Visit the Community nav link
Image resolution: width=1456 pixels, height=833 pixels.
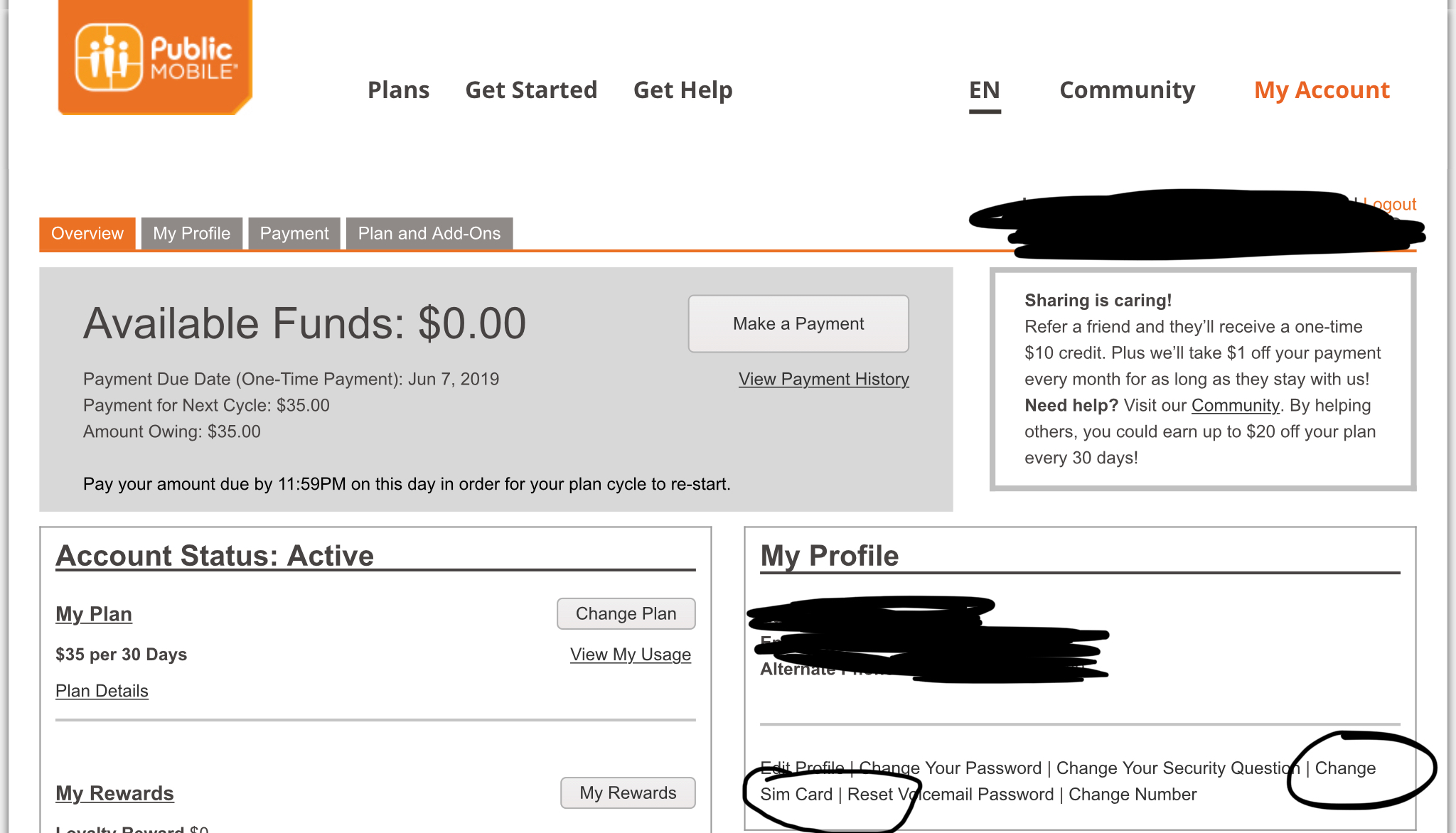1127,90
